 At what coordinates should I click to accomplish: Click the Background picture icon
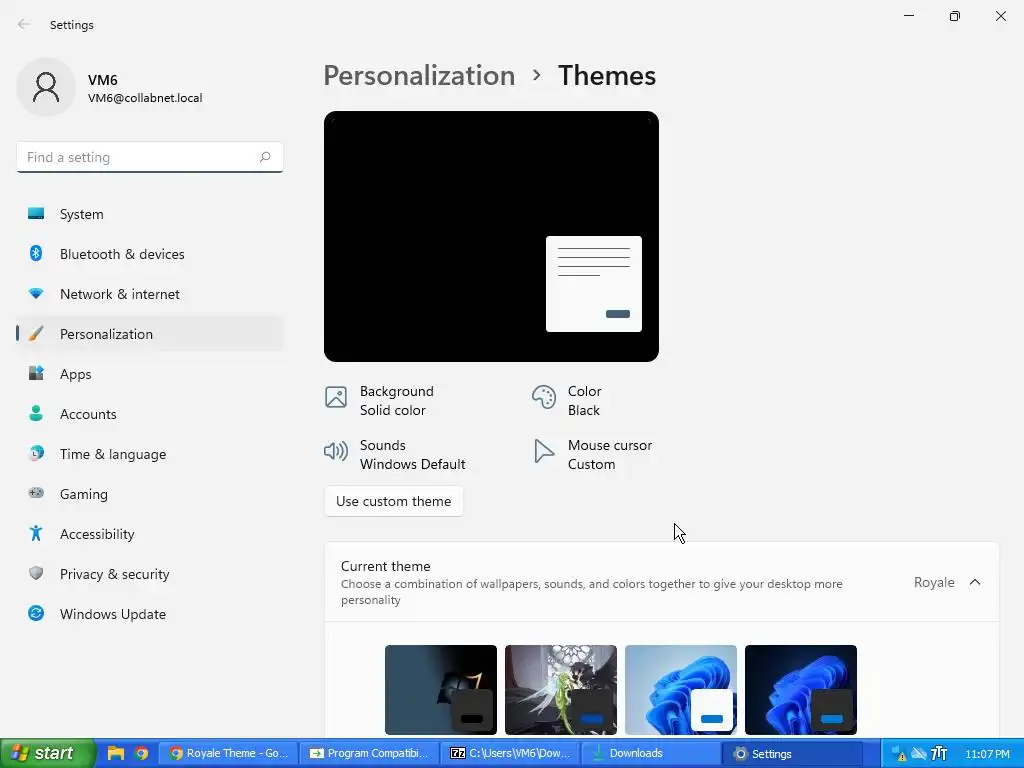[x=336, y=396]
